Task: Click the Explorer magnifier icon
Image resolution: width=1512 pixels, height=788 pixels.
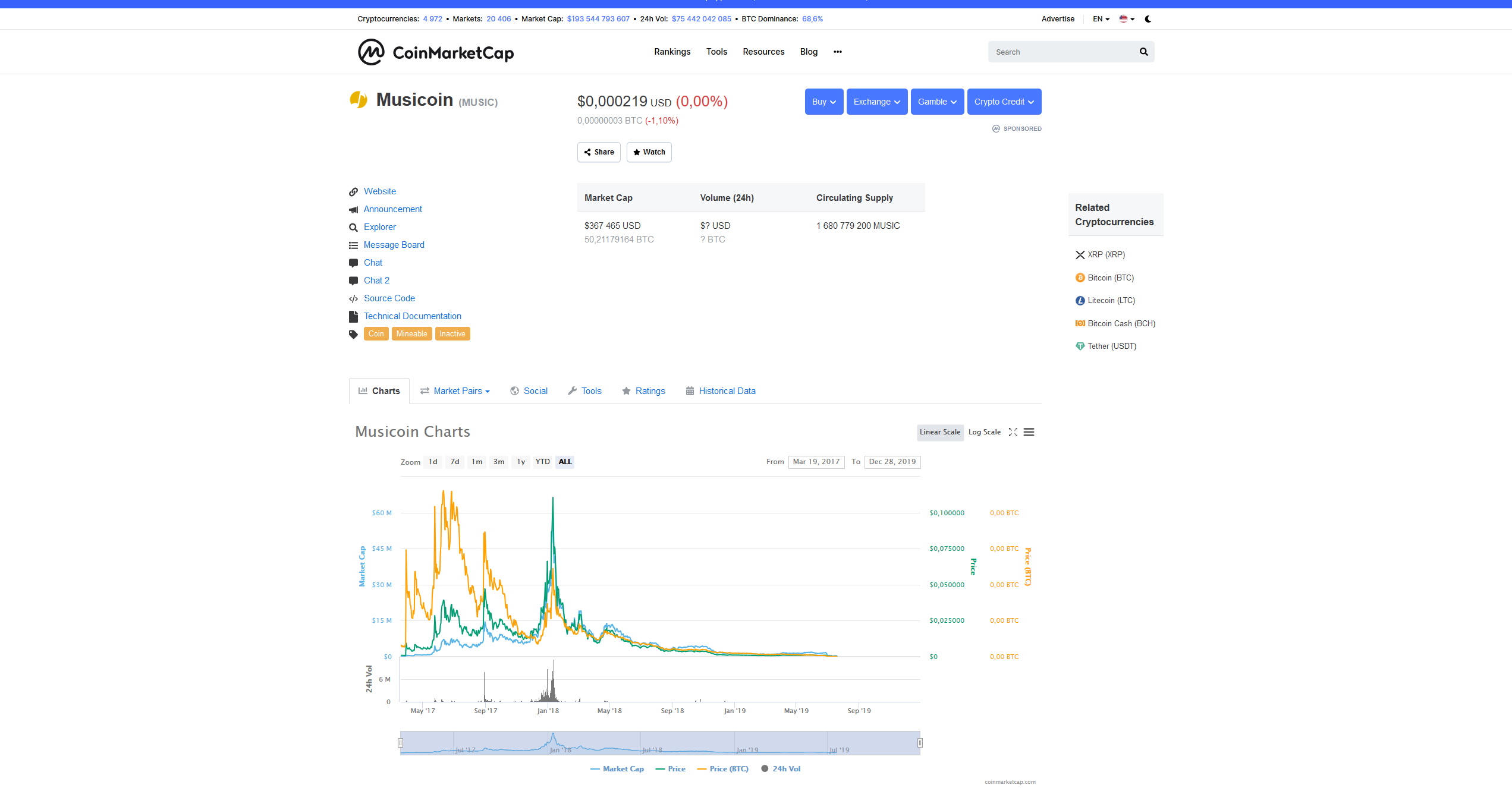Action: pos(353,227)
